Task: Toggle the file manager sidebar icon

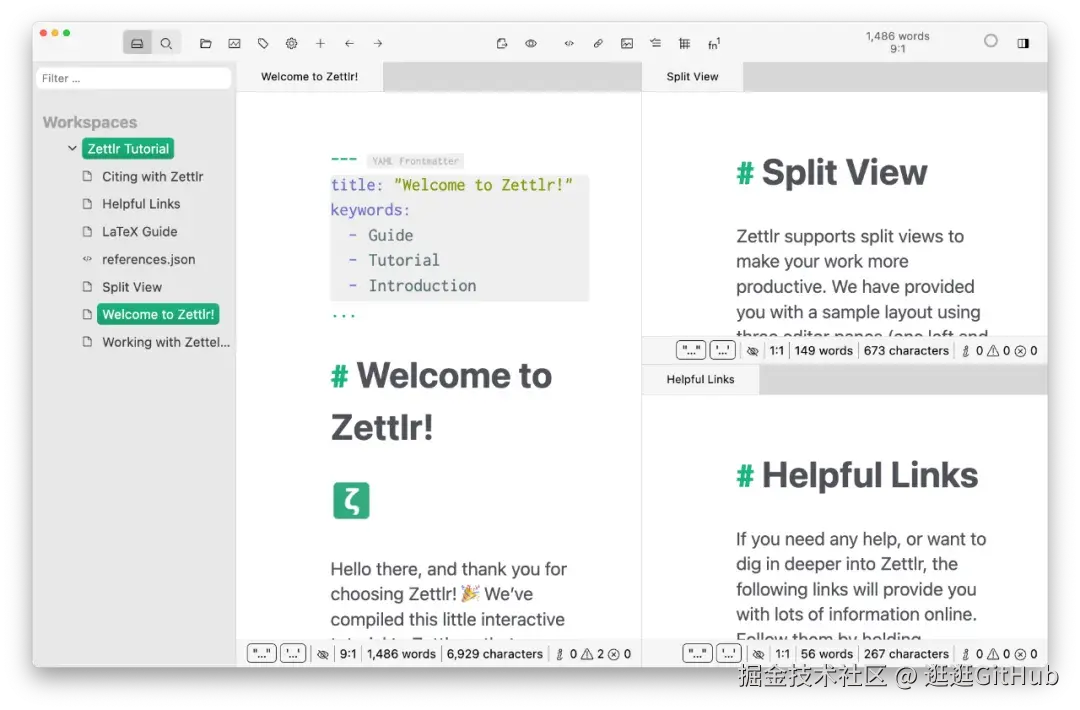Action: [x=137, y=43]
